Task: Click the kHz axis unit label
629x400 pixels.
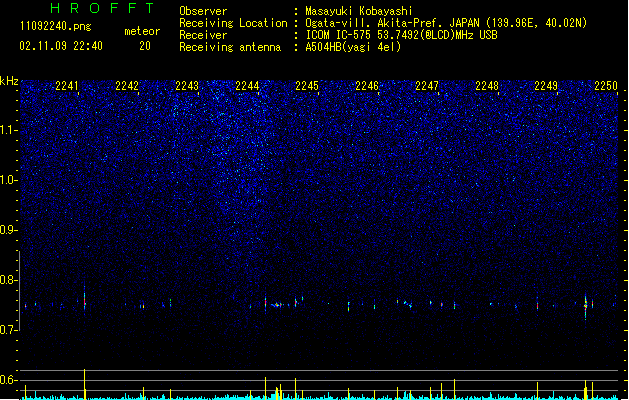Action: 9,81
